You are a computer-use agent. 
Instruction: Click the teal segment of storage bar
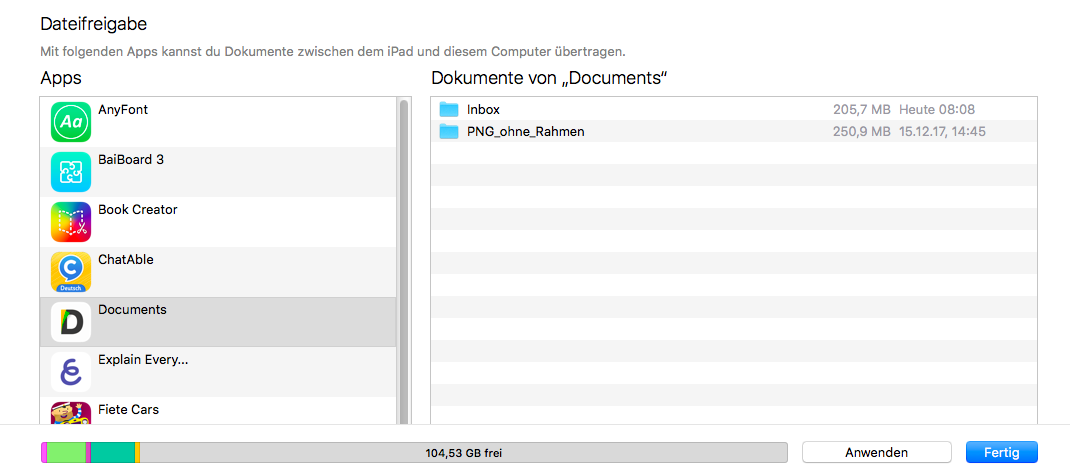click(x=112, y=453)
